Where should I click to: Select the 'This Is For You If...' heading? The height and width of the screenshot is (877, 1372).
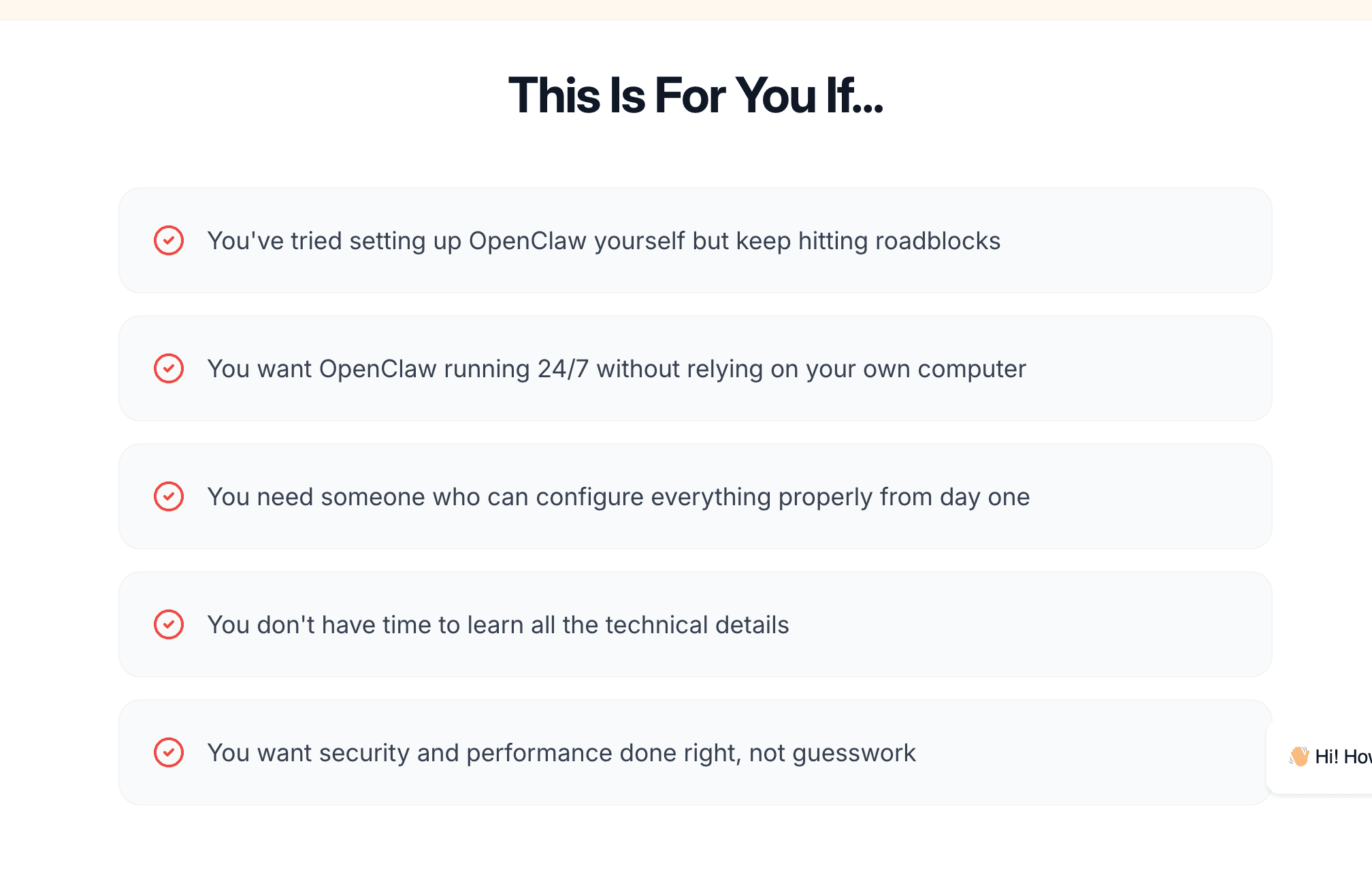695,95
